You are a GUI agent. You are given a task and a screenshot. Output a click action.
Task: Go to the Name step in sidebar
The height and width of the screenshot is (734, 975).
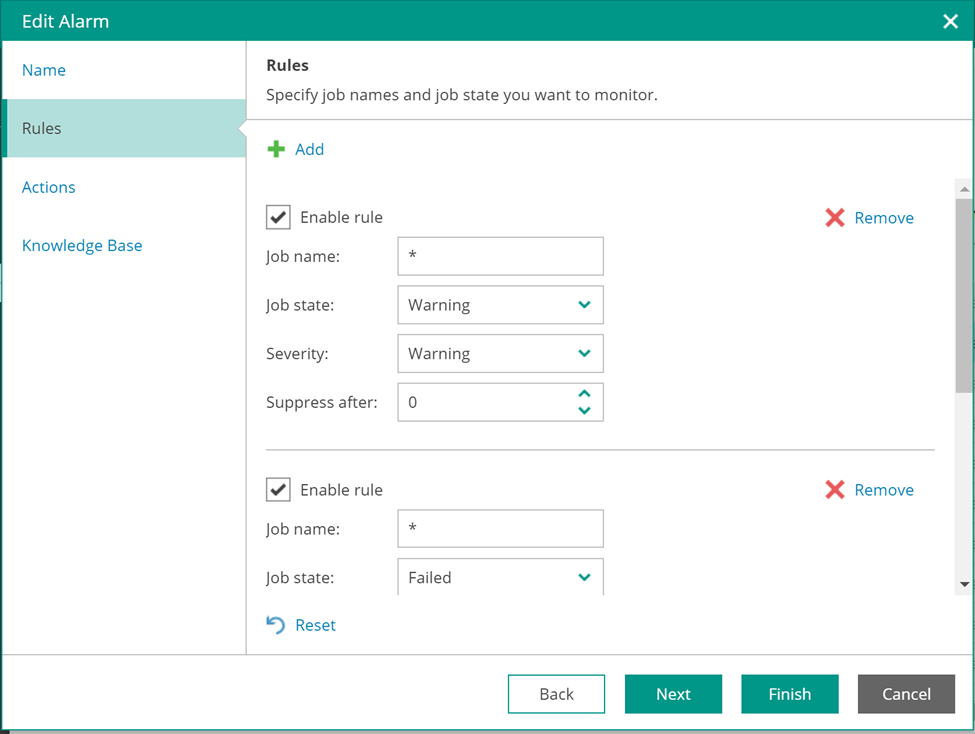point(44,70)
